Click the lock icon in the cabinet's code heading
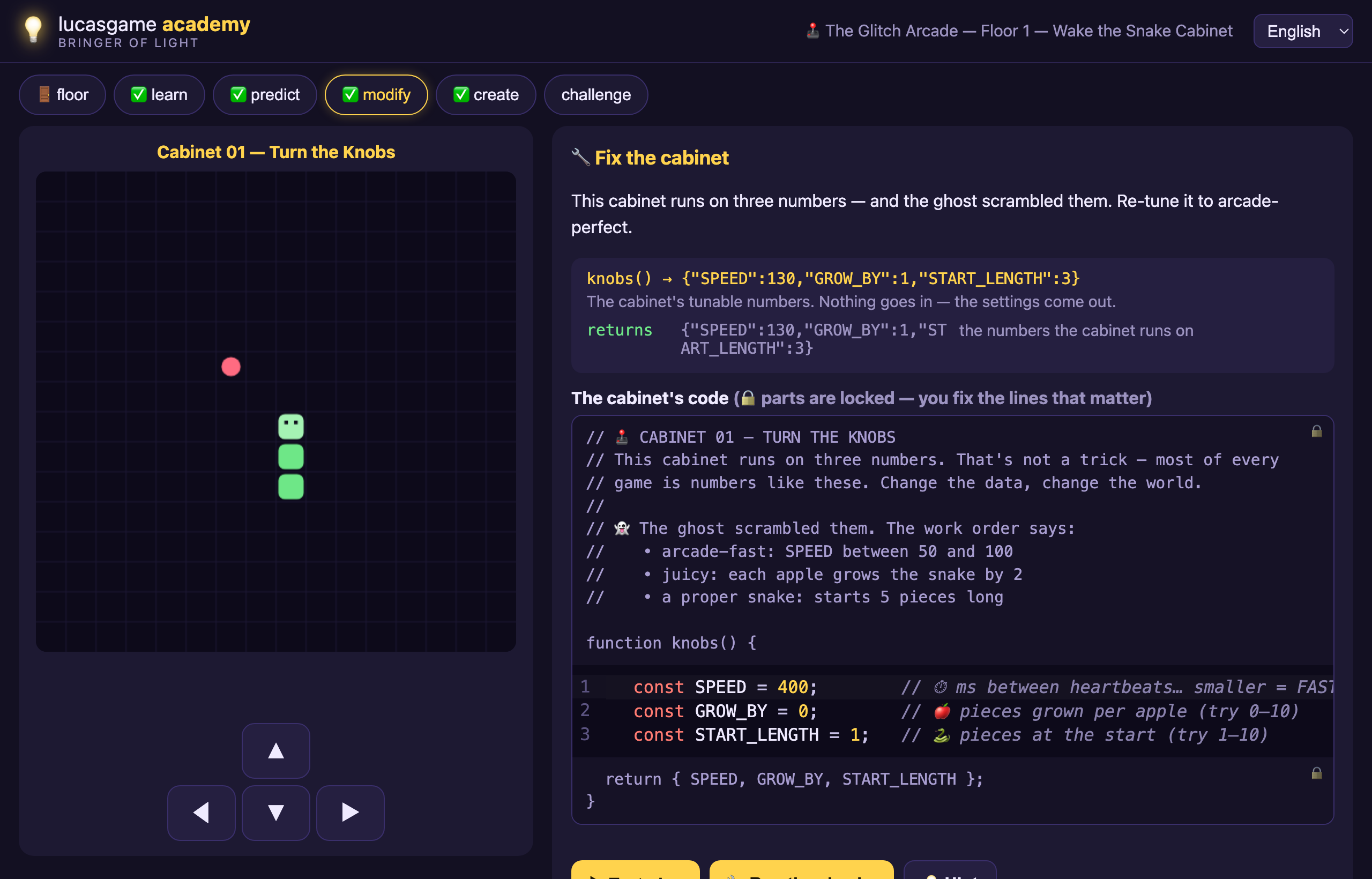The height and width of the screenshot is (879, 1372). click(x=748, y=398)
